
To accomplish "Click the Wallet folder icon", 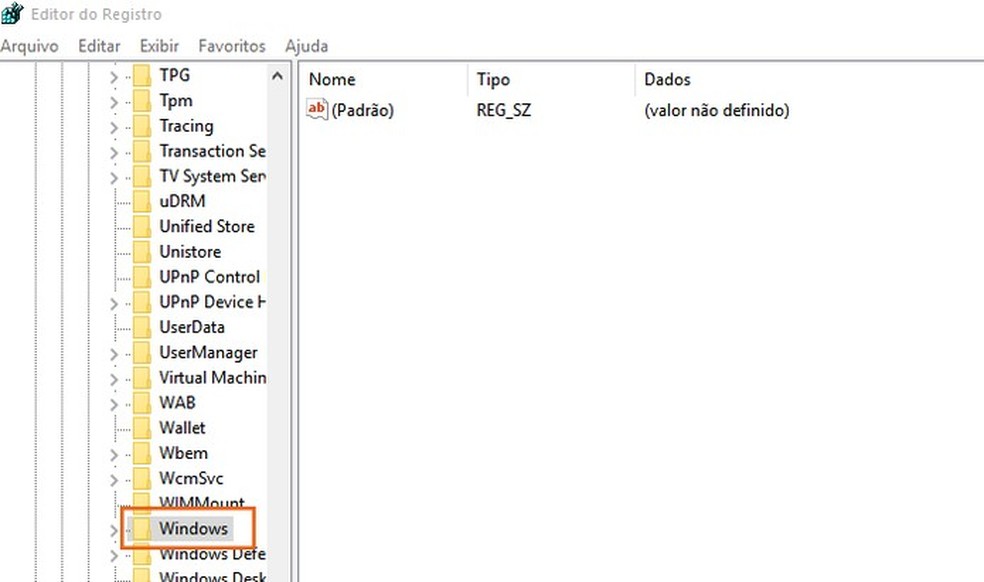I will coord(142,427).
